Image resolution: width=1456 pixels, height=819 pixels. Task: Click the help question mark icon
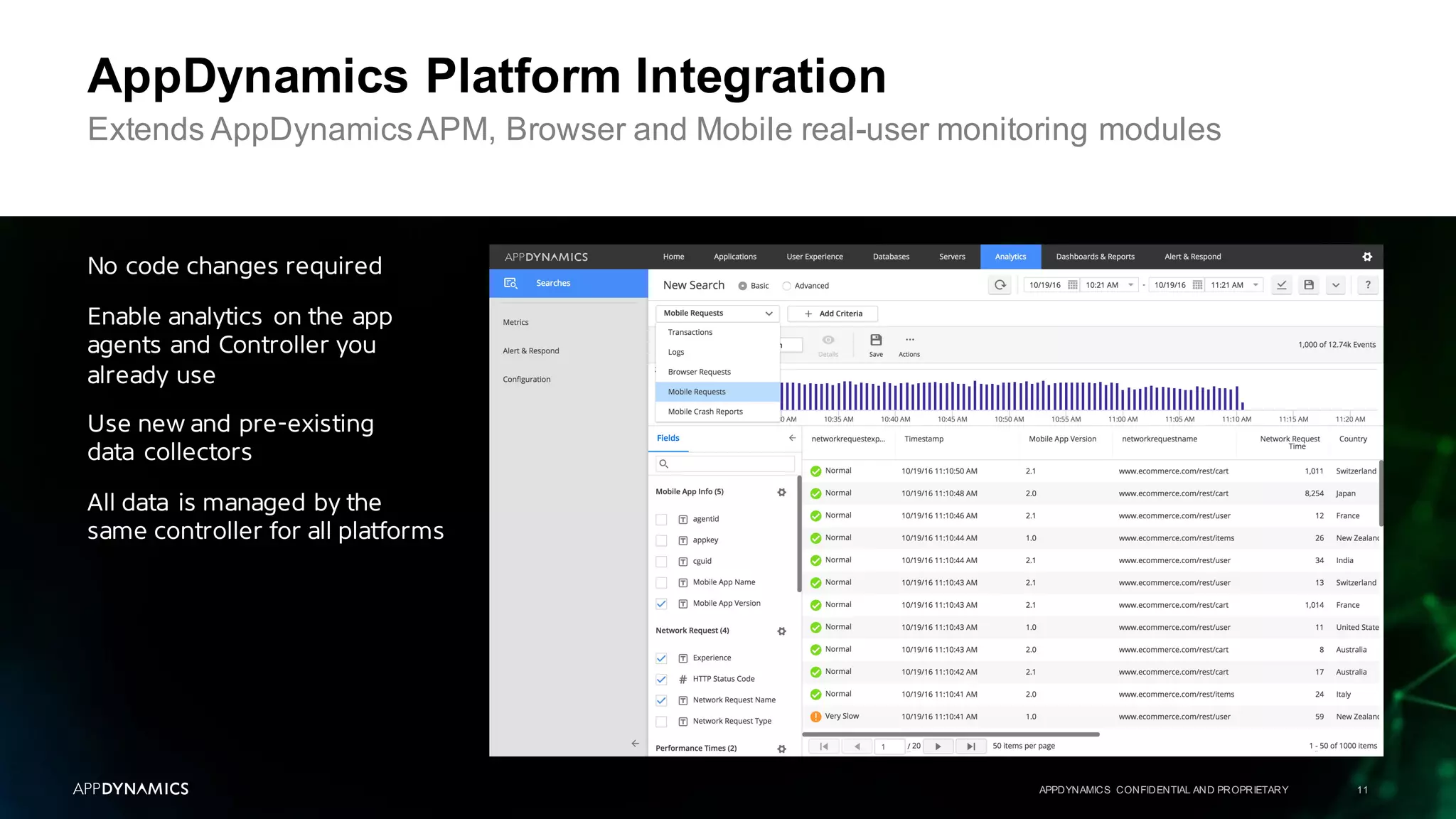coord(1367,285)
